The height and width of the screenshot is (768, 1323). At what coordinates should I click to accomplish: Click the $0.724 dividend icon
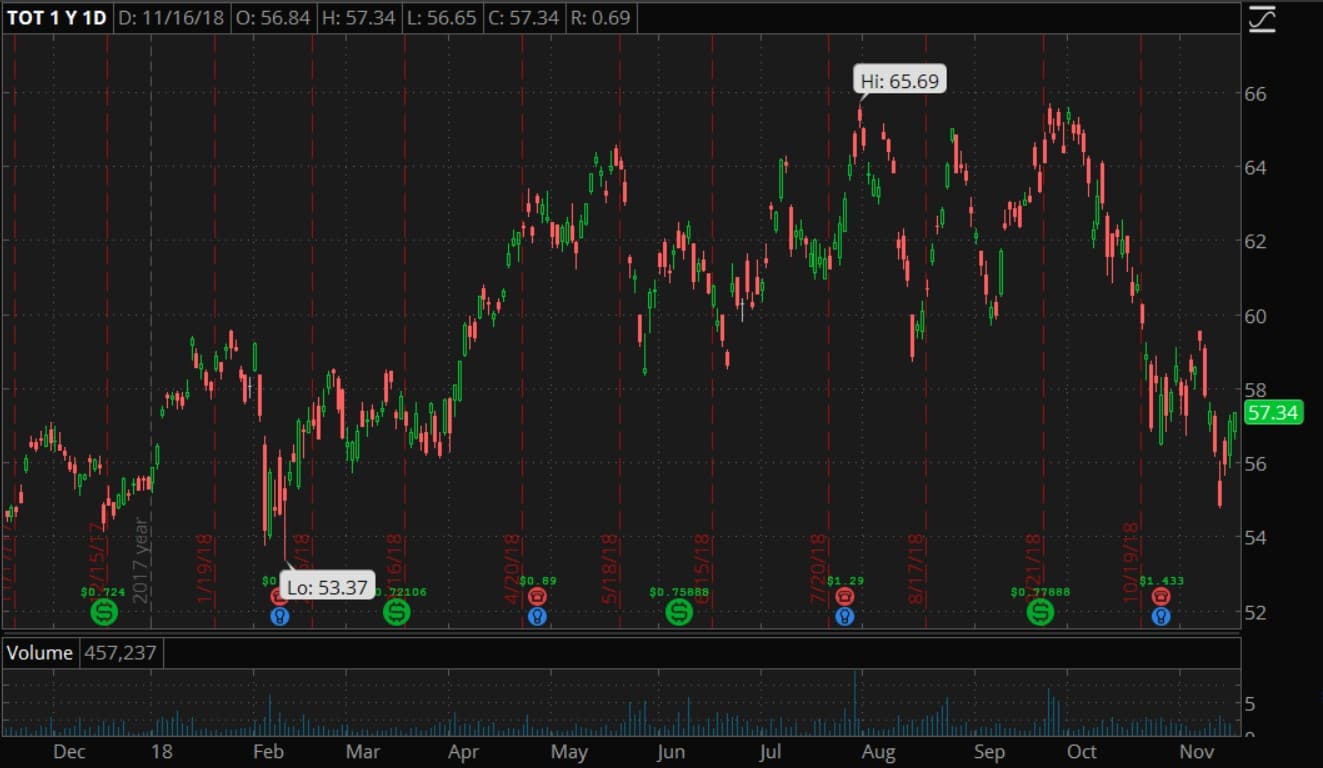coord(103,611)
